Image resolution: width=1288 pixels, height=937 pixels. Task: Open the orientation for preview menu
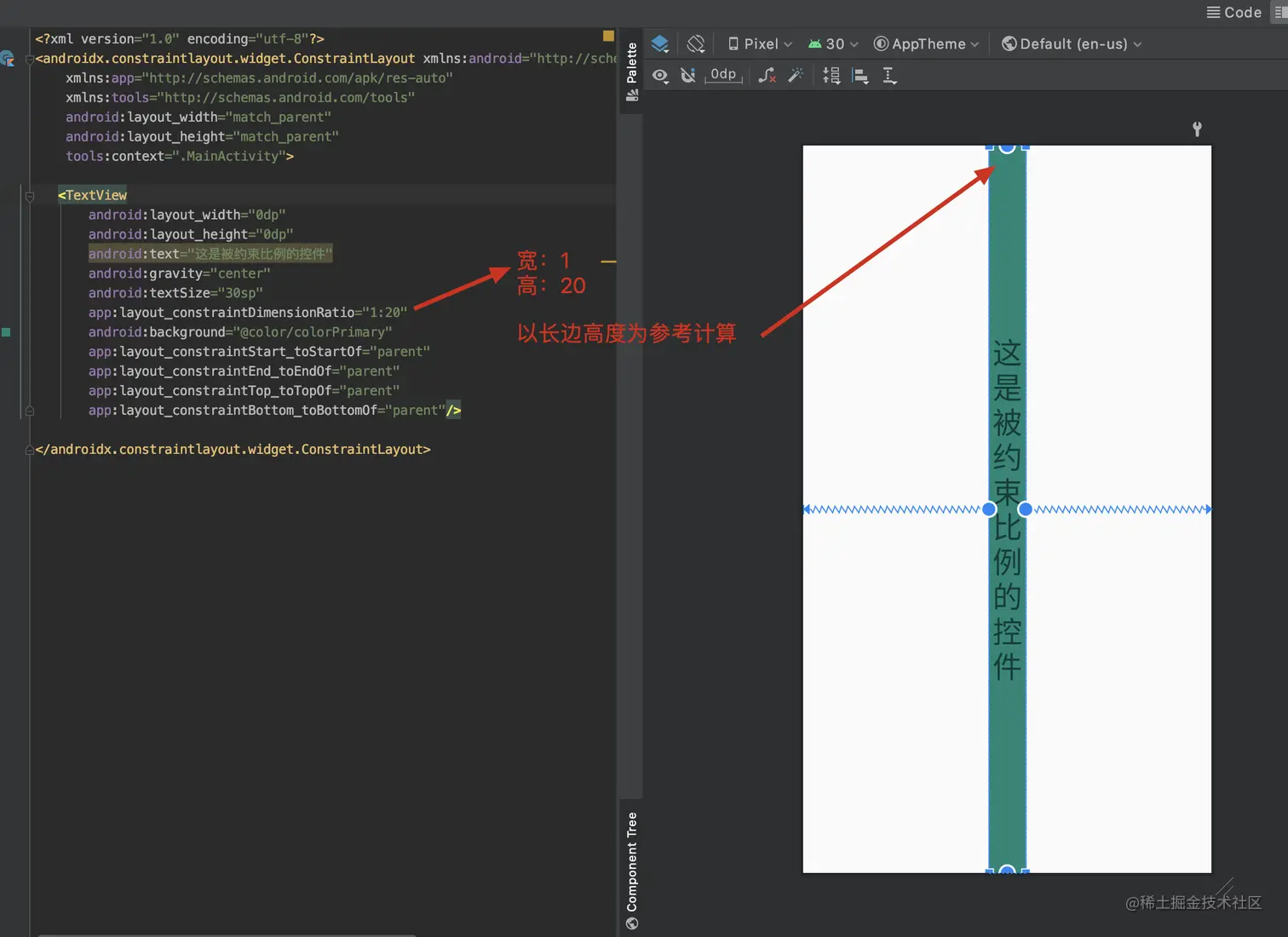696,43
